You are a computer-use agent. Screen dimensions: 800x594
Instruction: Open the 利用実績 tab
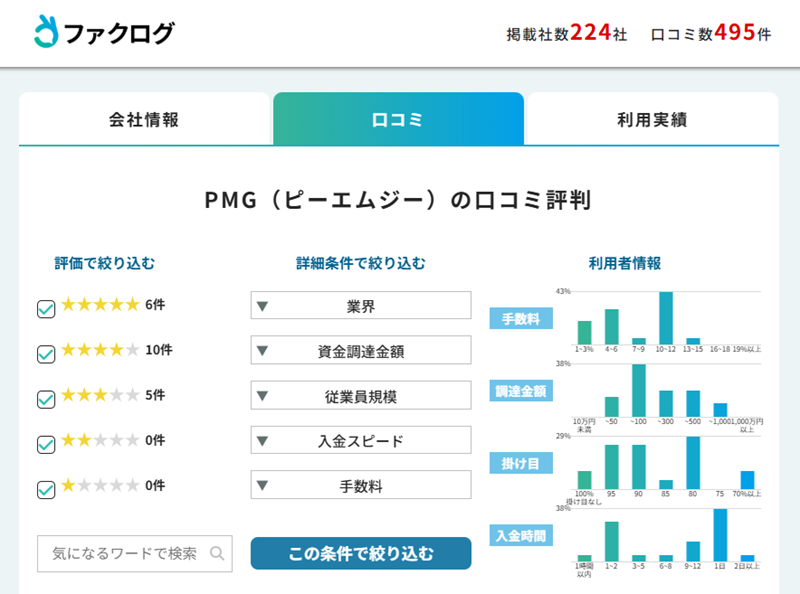(x=652, y=120)
